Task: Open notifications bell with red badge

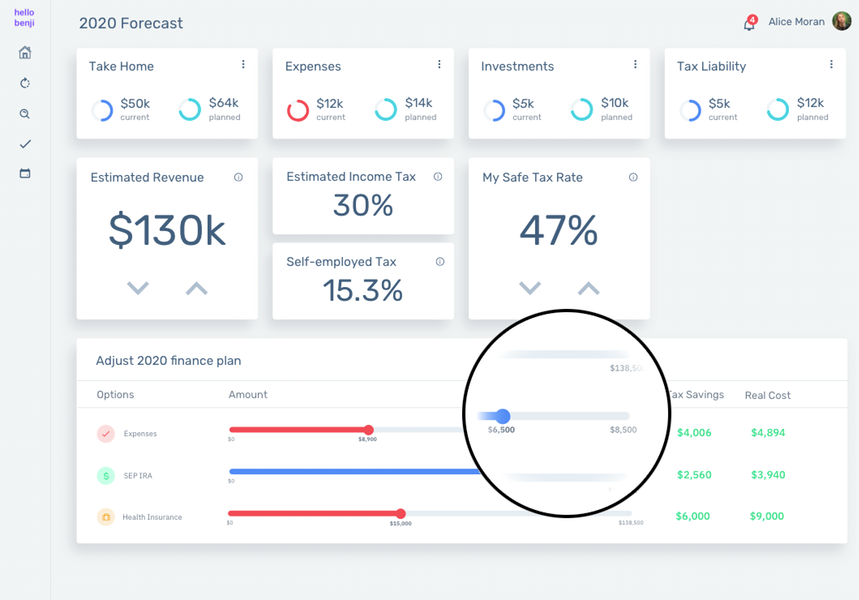Action: pos(749,23)
